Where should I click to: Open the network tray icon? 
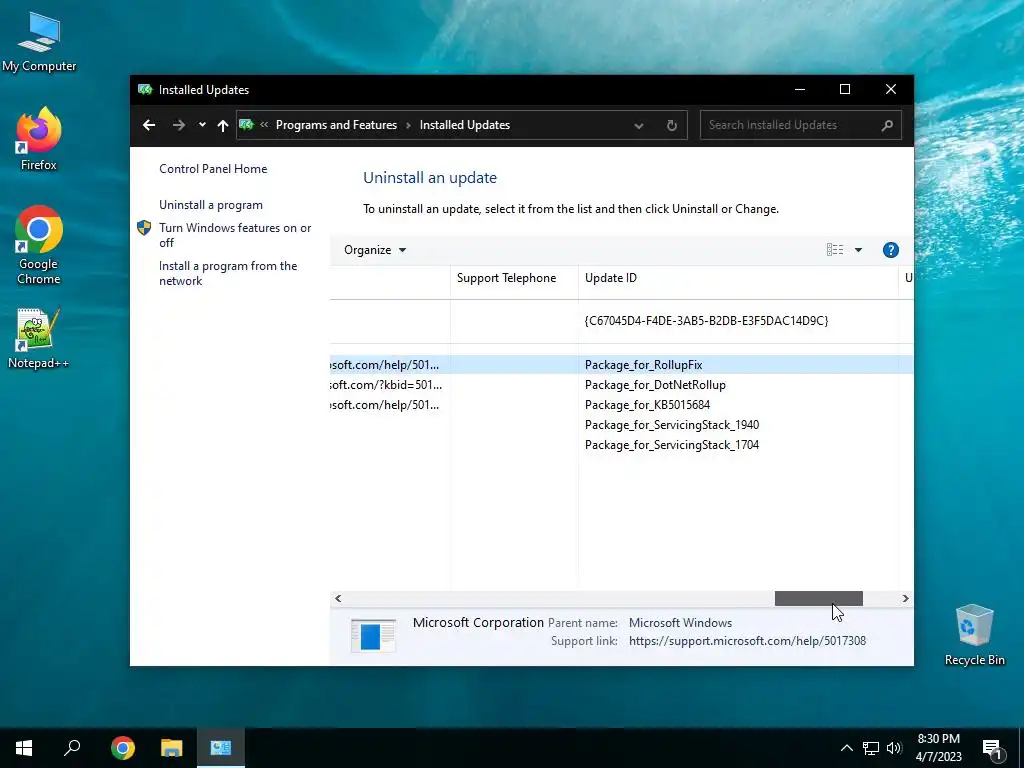pos(871,748)
